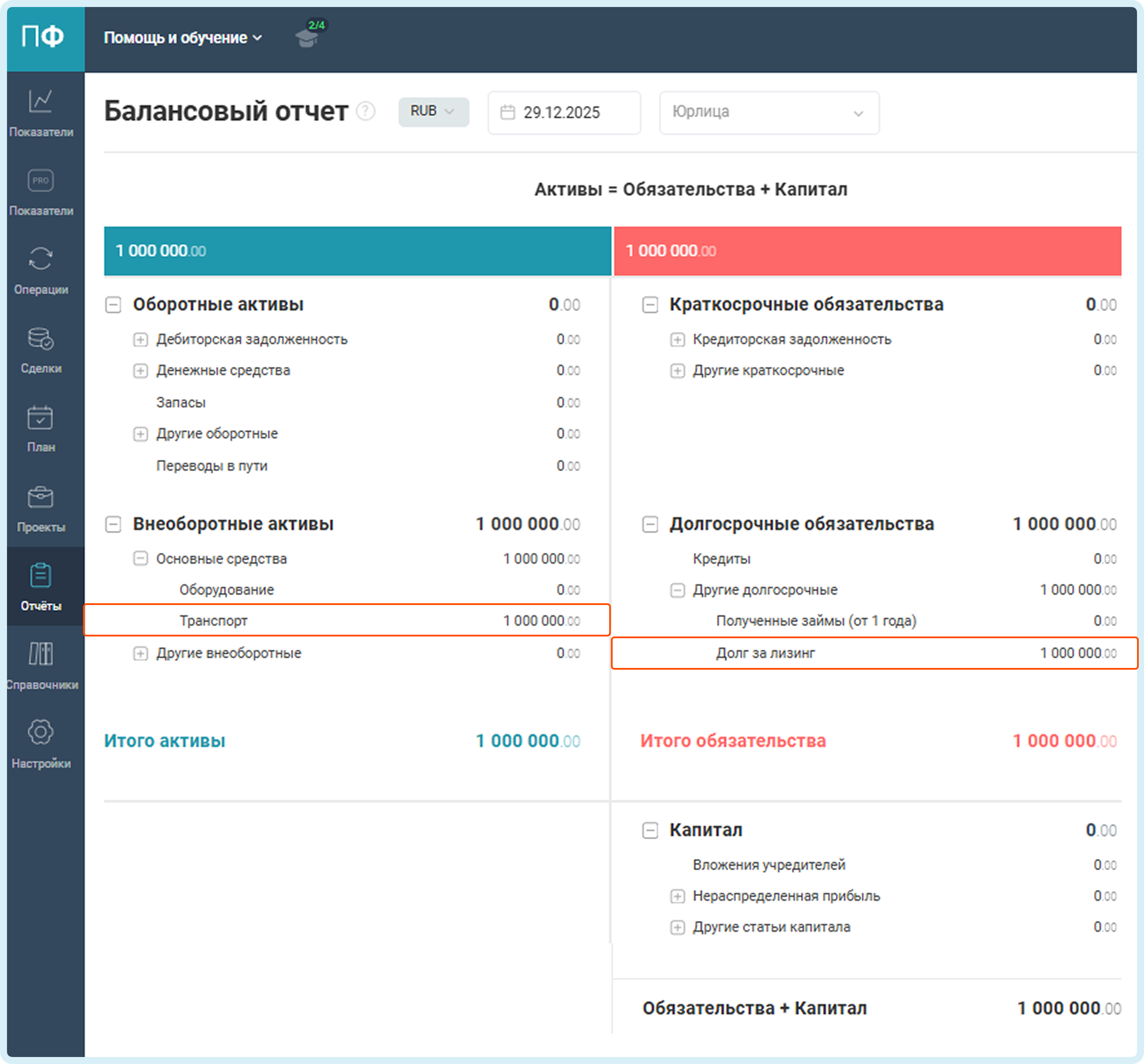Click the graduation cap training progress icon
1144x1064 pixels.
(307, 38)
